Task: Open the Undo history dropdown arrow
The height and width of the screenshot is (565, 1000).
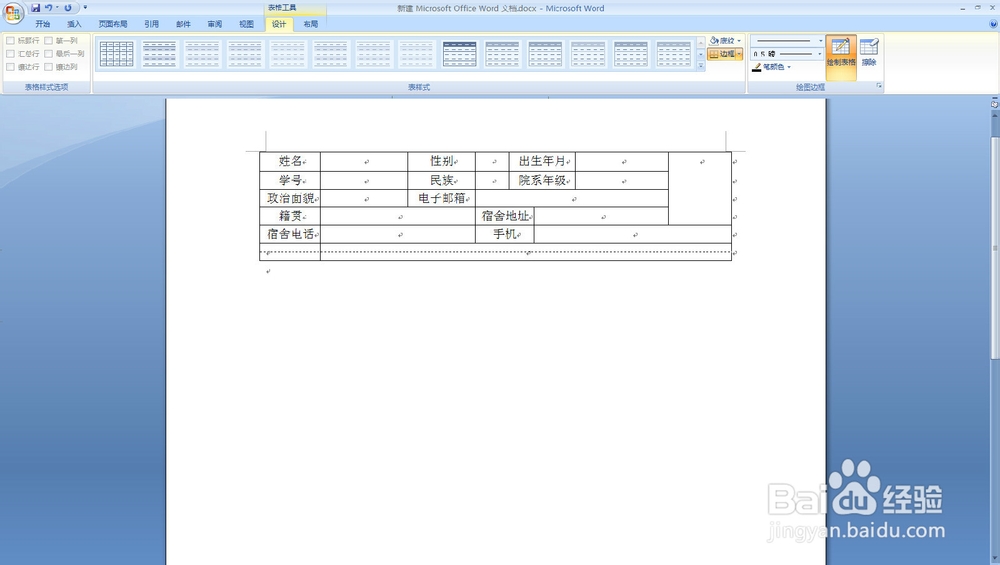Action: (57, 8)
